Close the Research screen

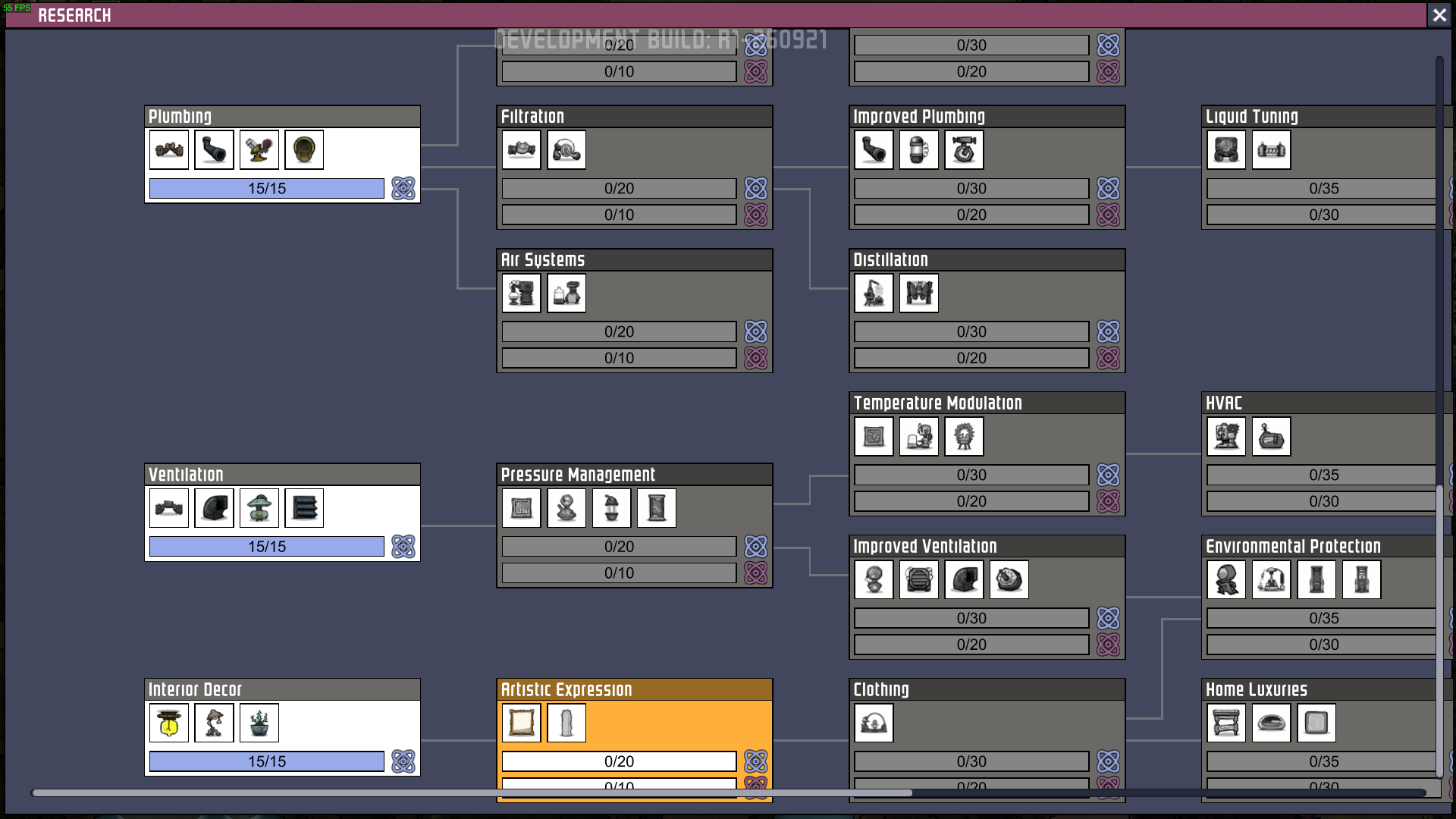click(x=1439, y=15)
